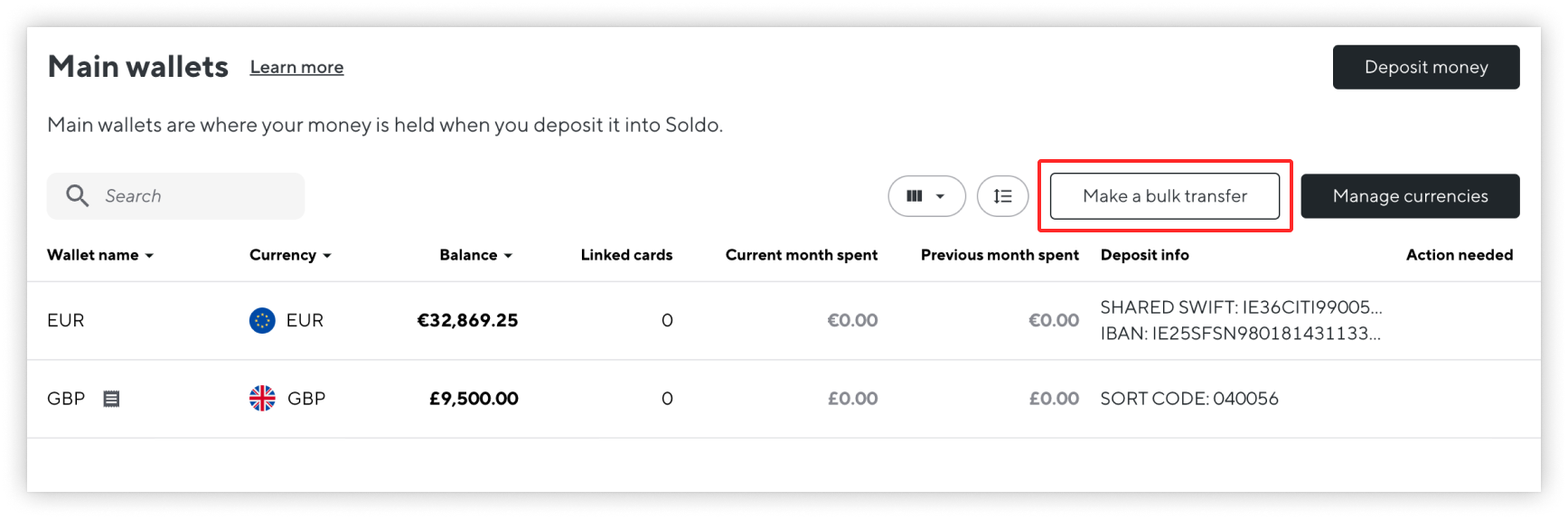Open the column visibility selector icon

(x=915, y=196)
